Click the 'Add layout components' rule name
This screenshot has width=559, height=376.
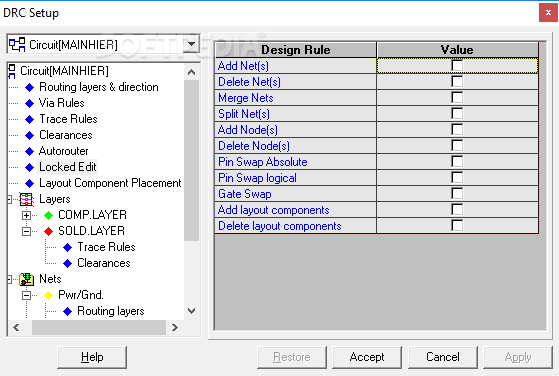click(x=273, y=210)
